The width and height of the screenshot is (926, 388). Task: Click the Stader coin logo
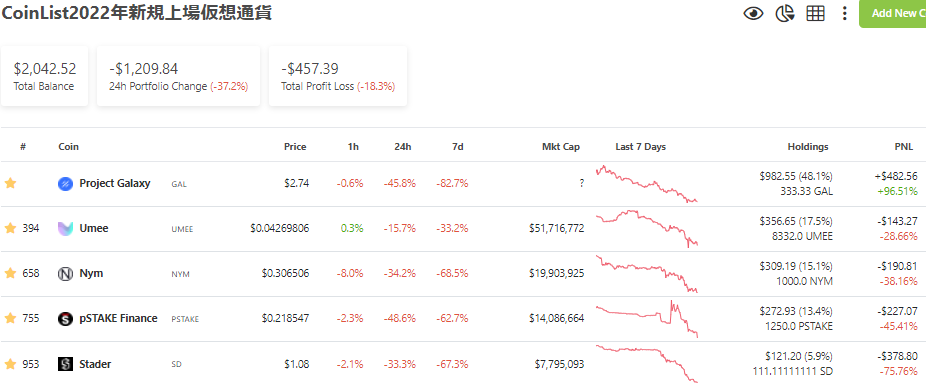(65, 364)
